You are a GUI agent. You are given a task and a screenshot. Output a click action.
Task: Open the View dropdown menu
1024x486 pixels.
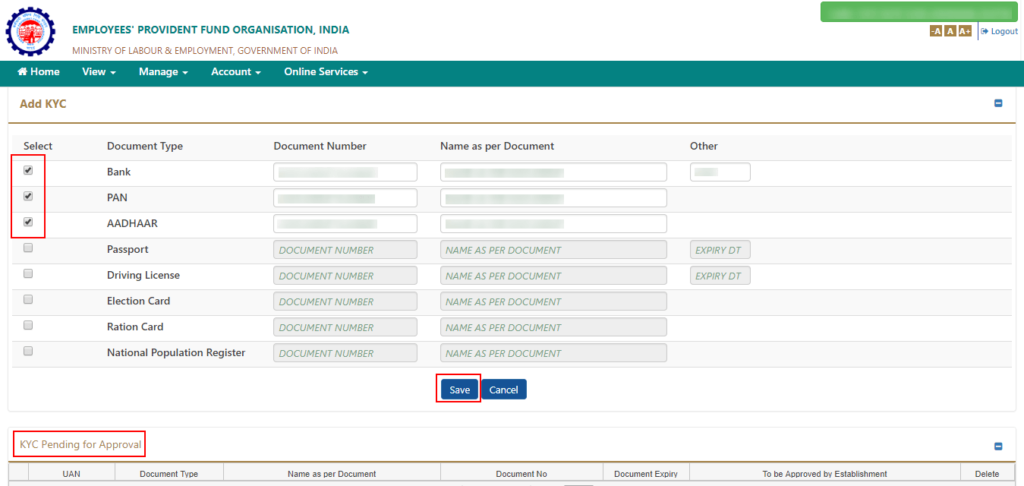pos(99,72)
